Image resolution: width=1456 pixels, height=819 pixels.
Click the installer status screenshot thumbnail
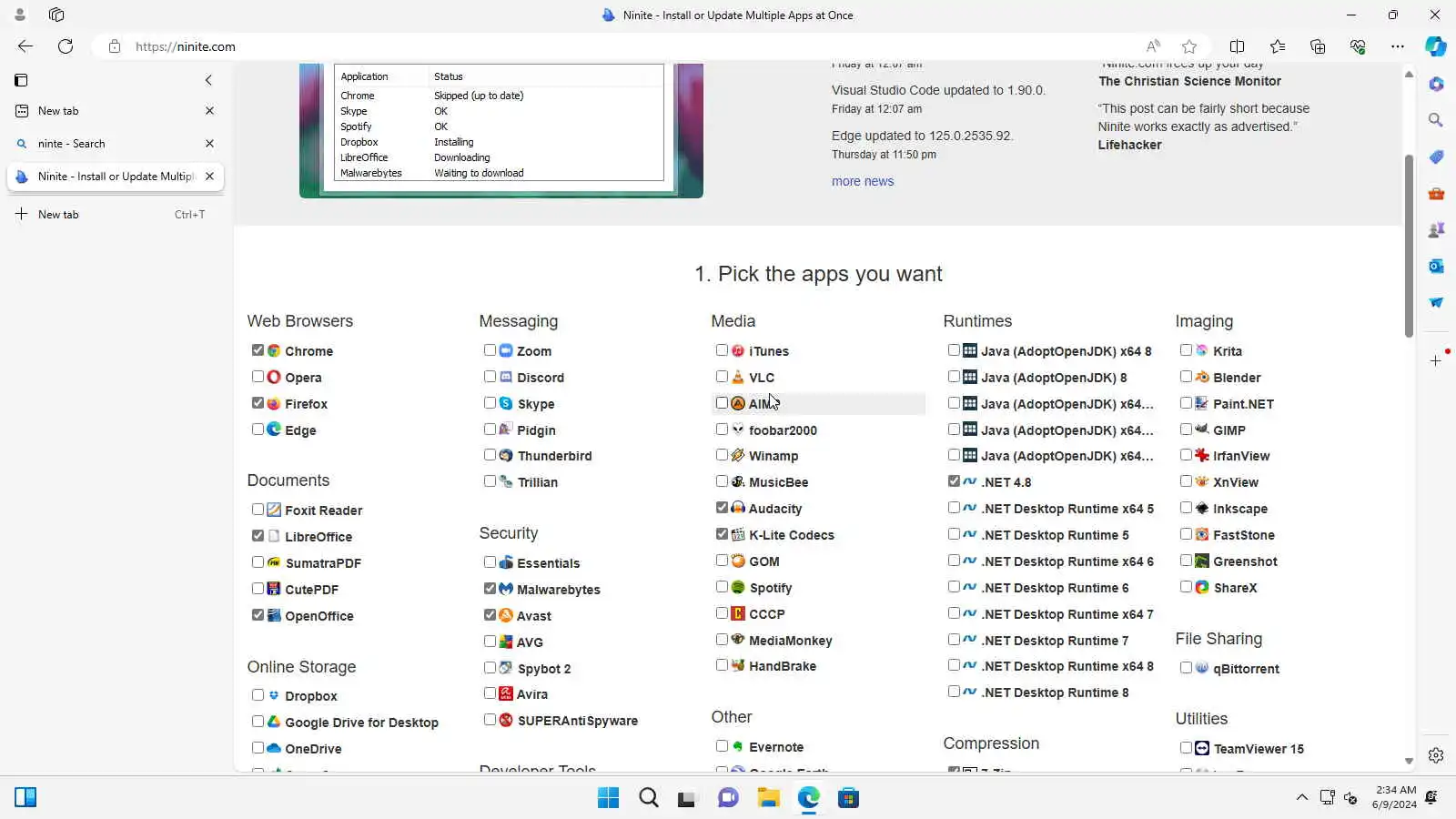(x=501, y=130)
